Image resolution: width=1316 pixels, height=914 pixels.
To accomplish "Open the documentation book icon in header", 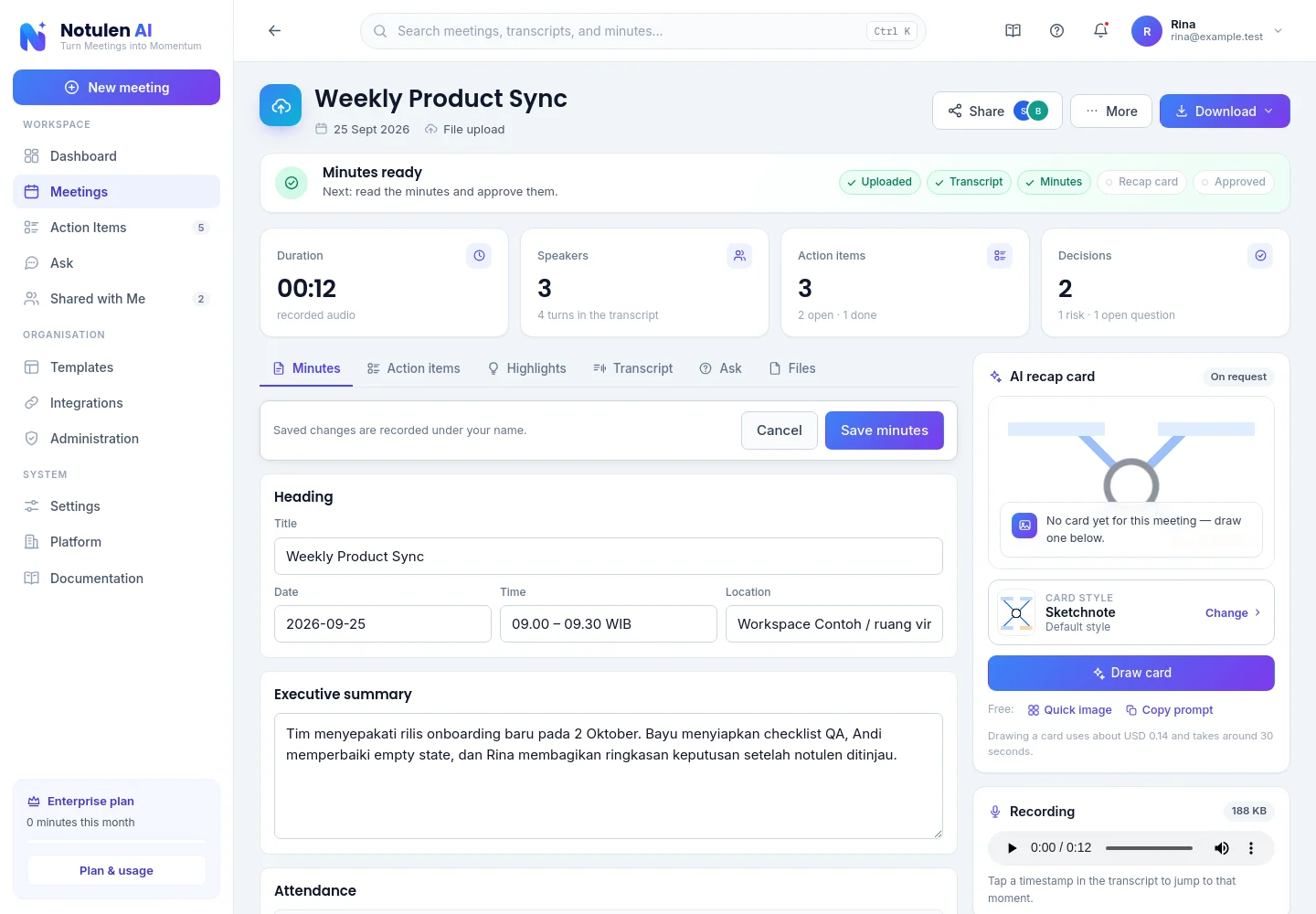I will coord(1013,31).
